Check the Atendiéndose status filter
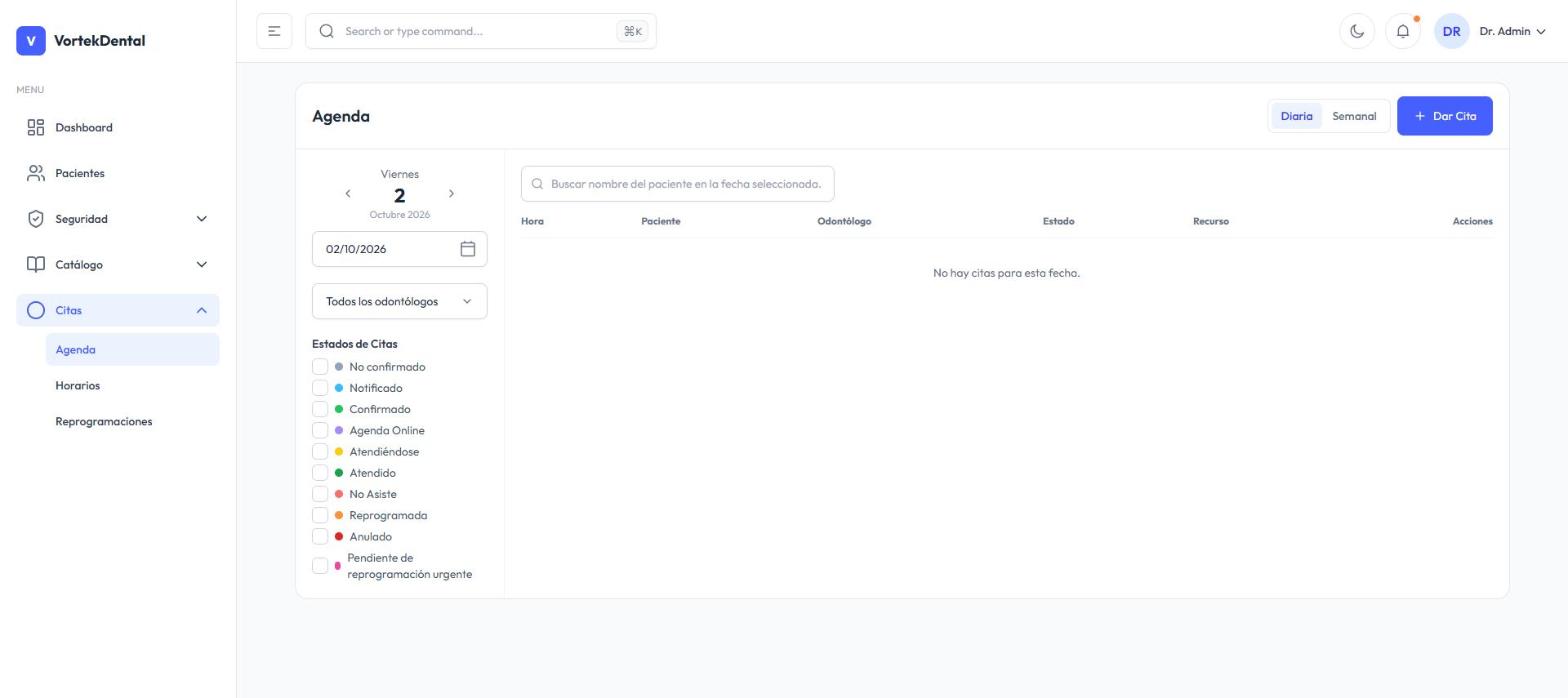 coord(320,452)
